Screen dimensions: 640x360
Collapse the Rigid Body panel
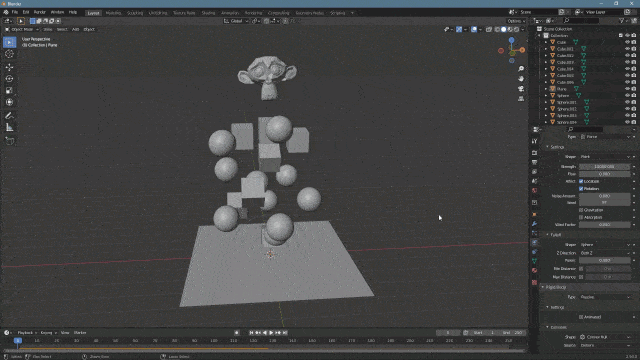[x=543, y=287]
